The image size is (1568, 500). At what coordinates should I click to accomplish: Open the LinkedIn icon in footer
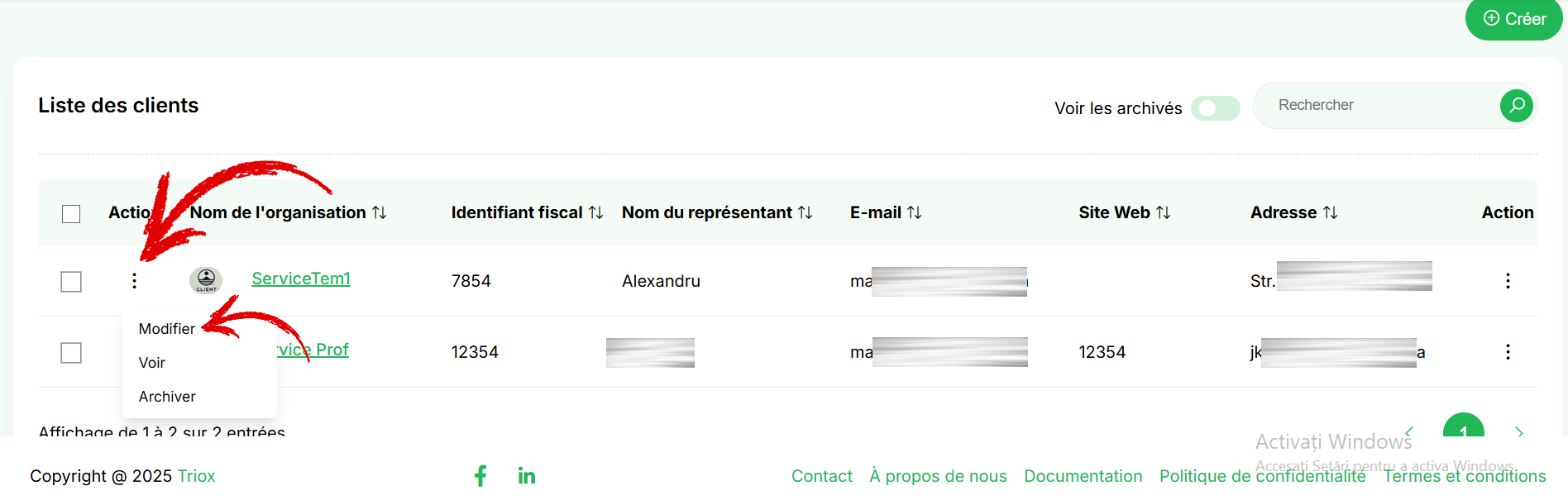(527, 475)
